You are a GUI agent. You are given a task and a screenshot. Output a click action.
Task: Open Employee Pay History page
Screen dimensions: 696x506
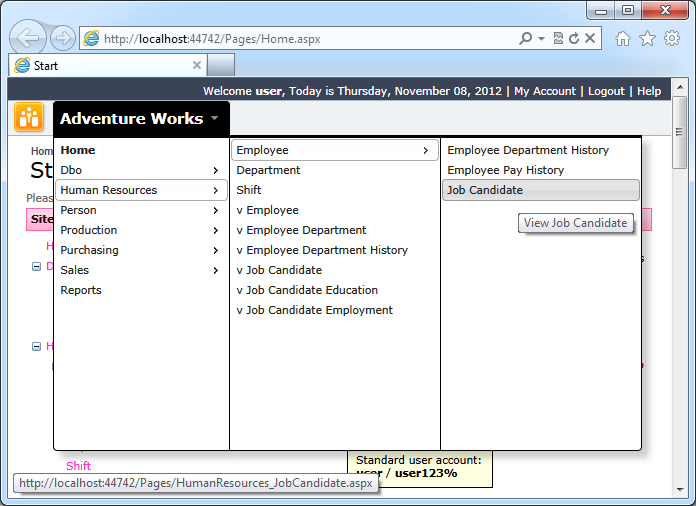(541, 170)
